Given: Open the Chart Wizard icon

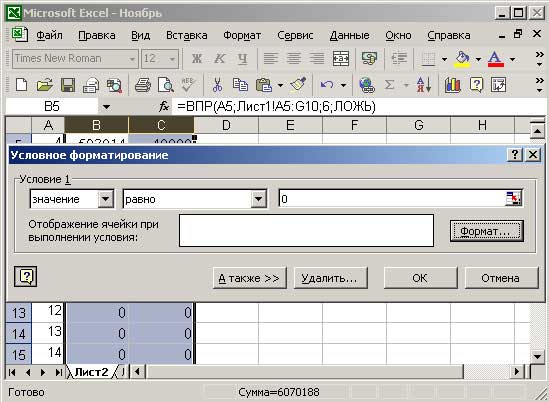Looking at the screenshot, I should [x=452, y=85].
